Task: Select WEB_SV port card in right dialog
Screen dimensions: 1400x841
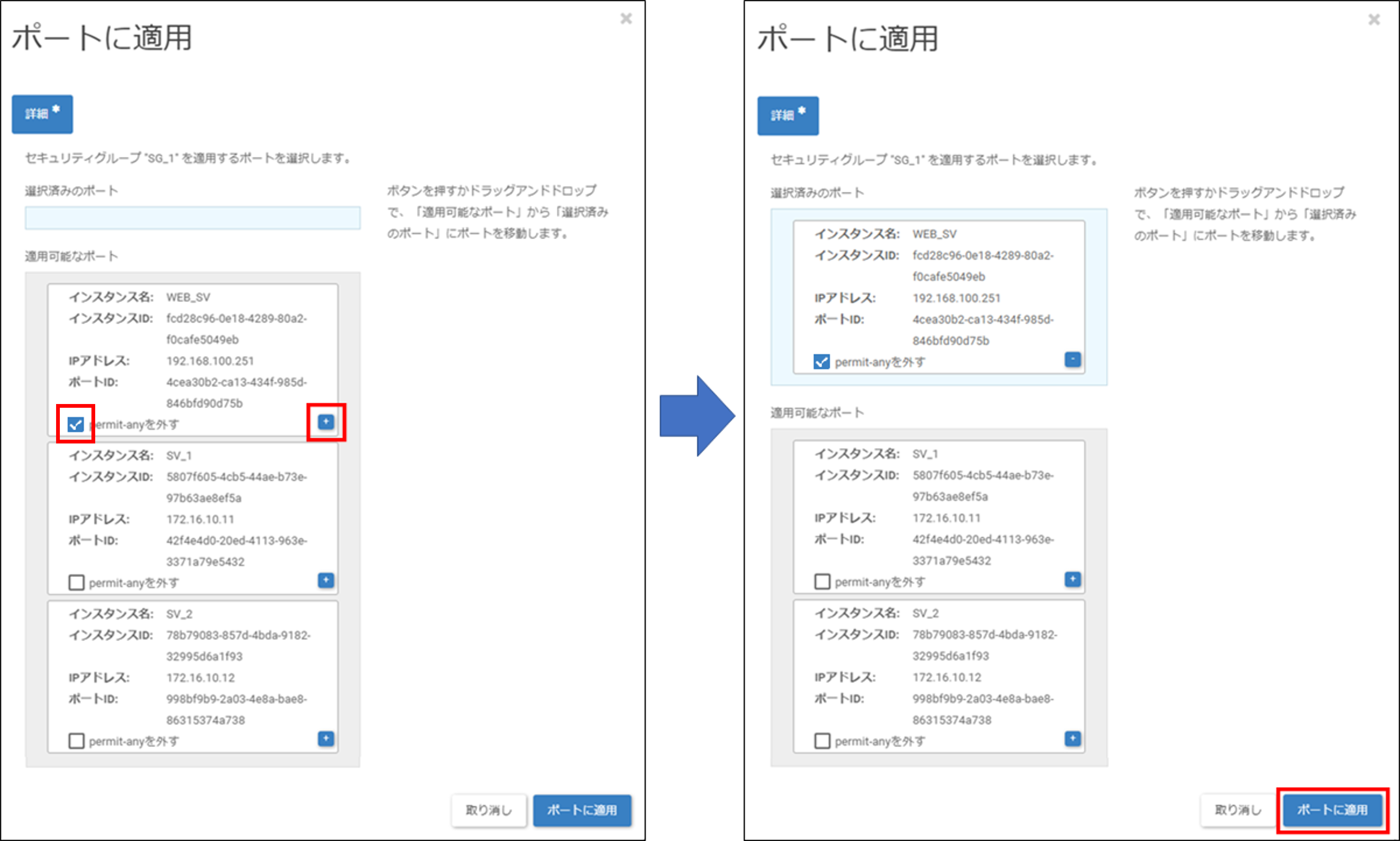Action: click(938, 297)
